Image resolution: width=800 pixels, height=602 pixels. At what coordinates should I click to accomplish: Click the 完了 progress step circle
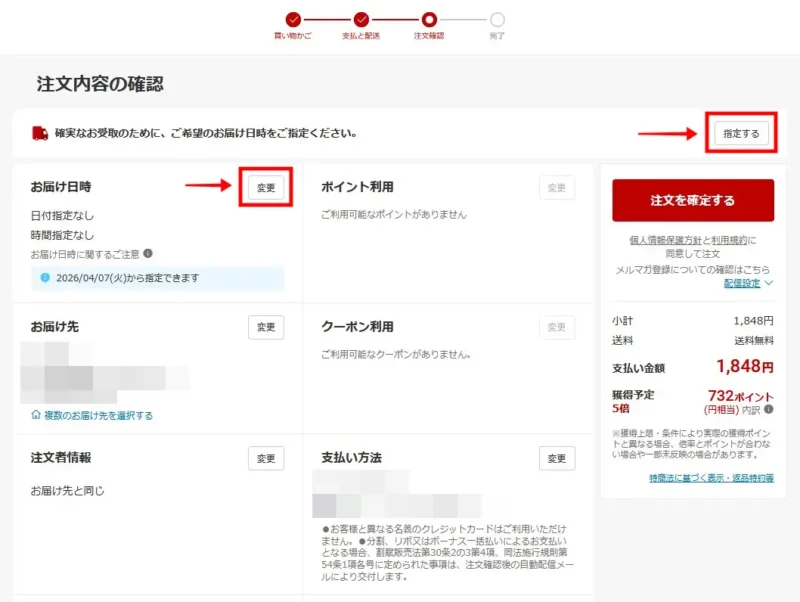496,18
